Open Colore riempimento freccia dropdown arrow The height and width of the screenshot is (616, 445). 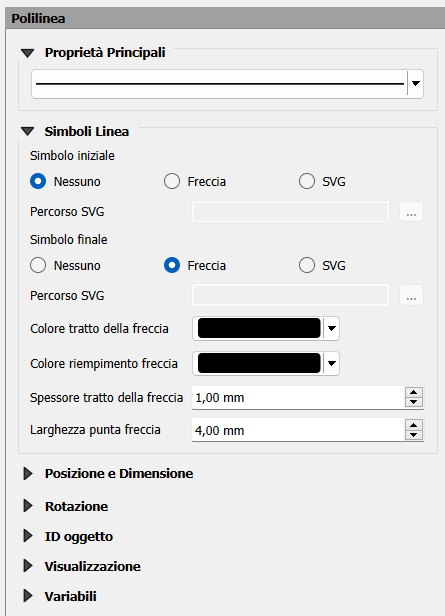[x=331, y=363]
